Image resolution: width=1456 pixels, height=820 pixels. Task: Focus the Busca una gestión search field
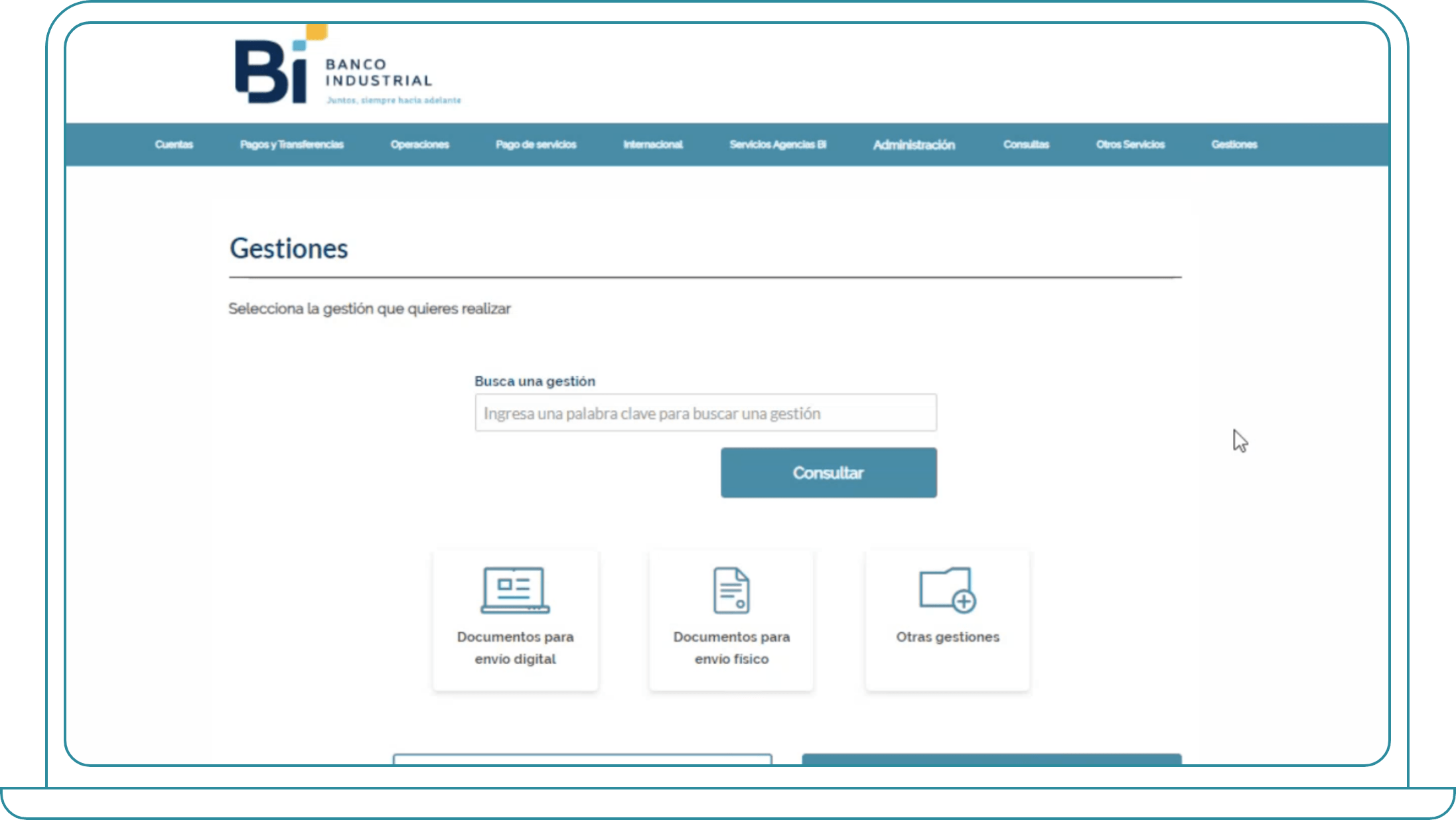point(705,413)
